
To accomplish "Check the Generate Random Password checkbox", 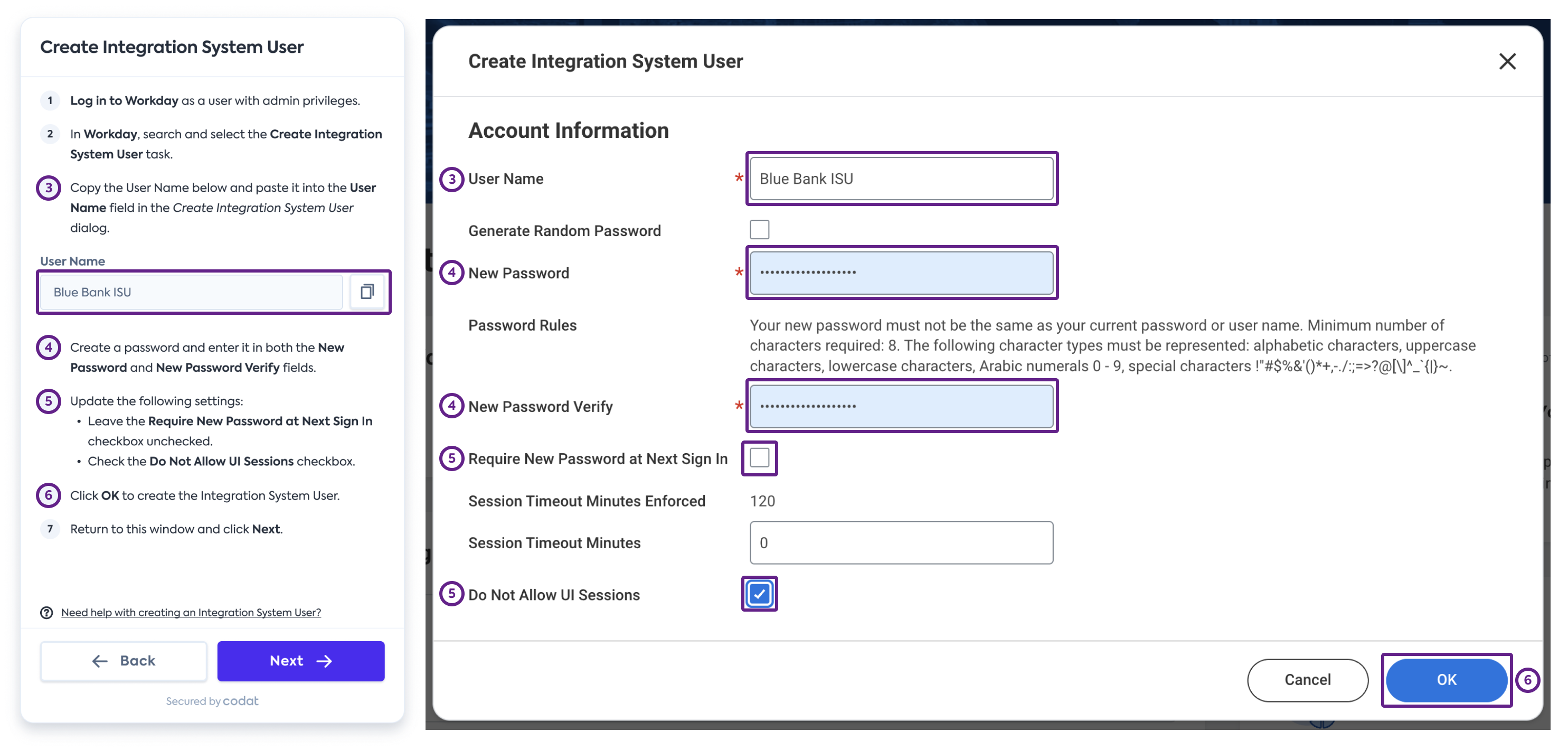I will [x=760, y=230].
